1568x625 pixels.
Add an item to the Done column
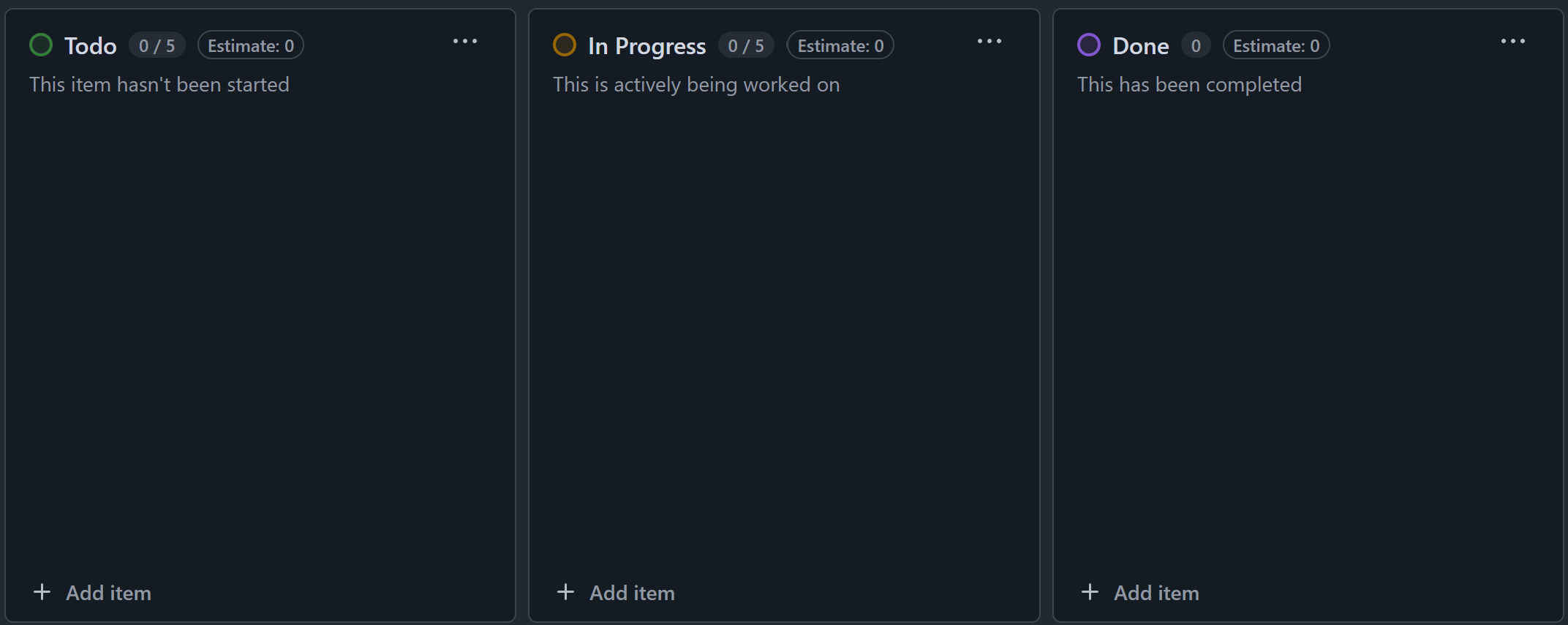pyautogui.click(x=1141, y=593)
